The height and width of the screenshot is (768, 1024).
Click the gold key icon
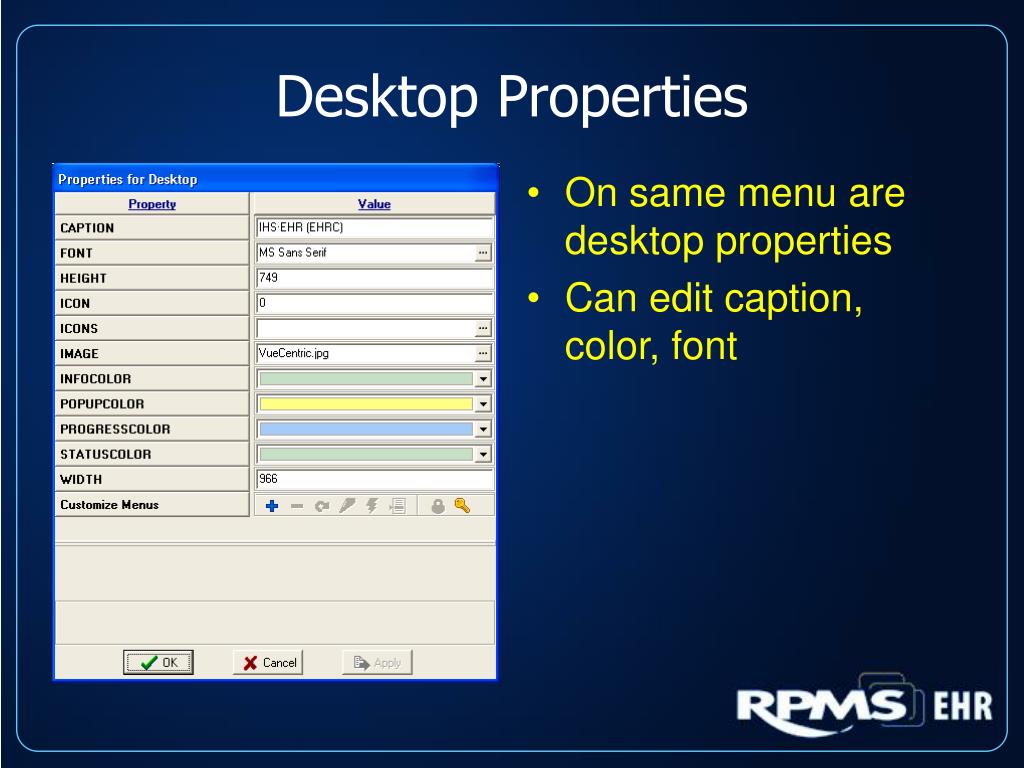coord(462,505)
